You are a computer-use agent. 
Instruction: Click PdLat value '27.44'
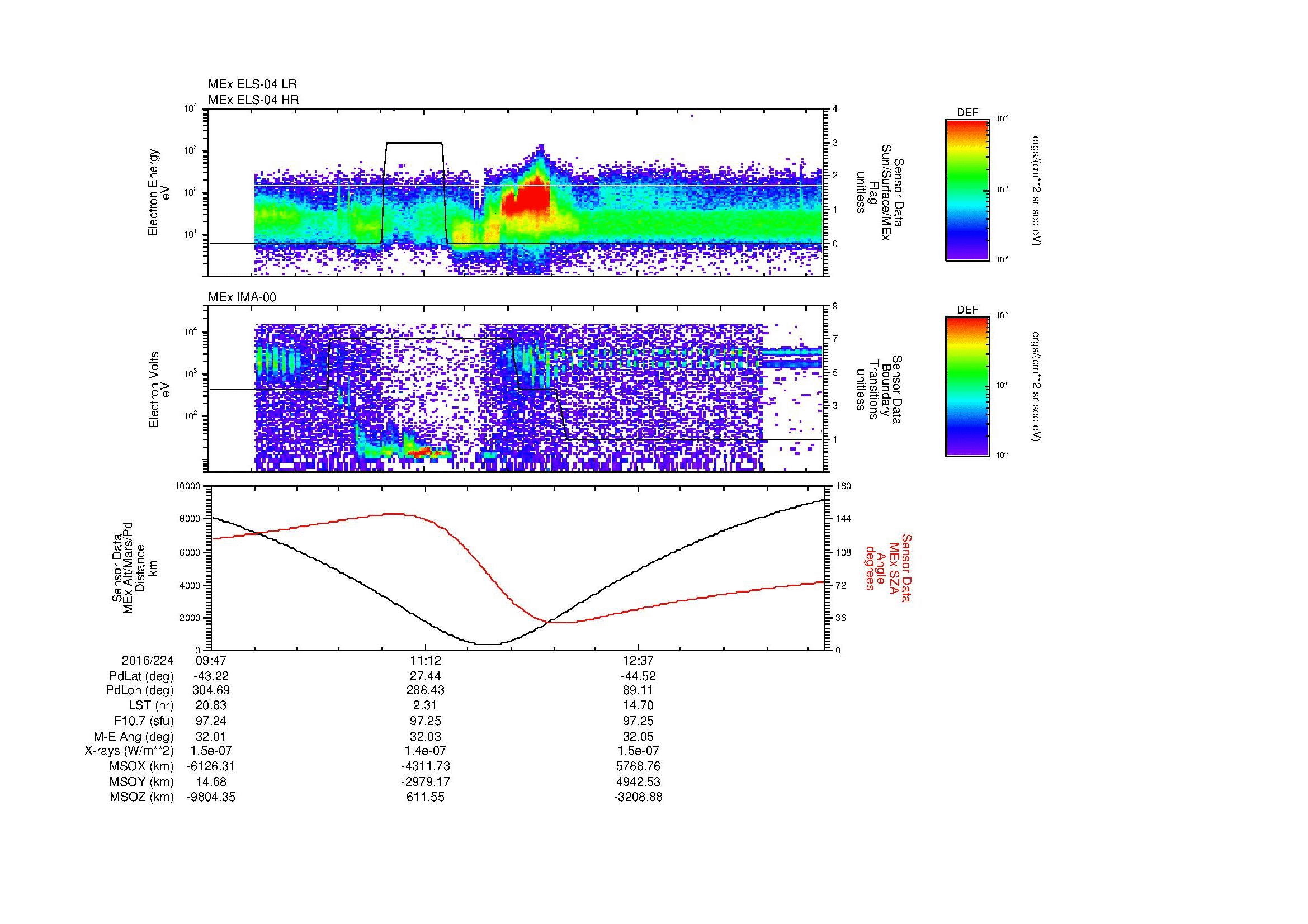[x=426, y=676]
